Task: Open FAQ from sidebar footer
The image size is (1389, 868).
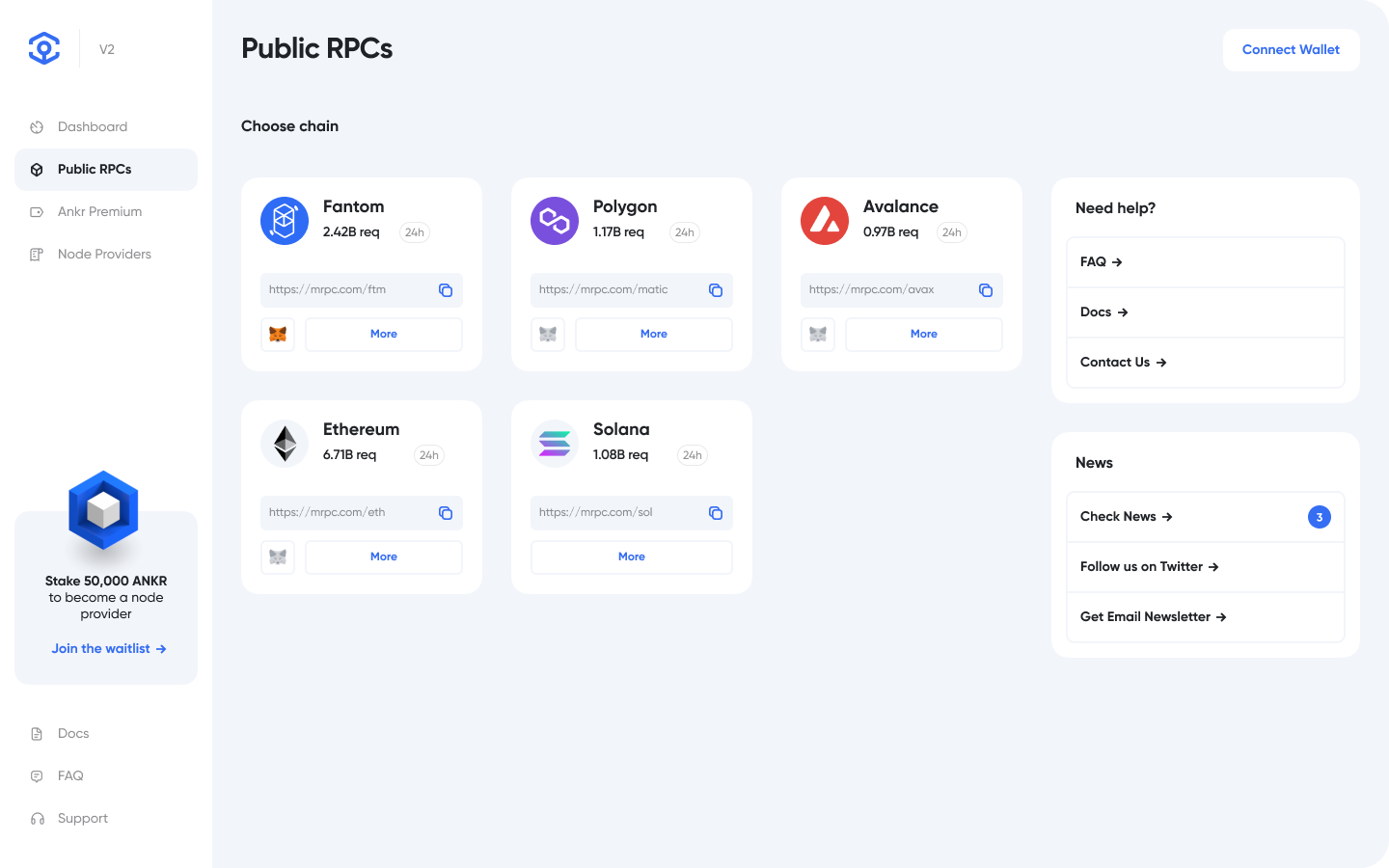Action: pos(106,776)
